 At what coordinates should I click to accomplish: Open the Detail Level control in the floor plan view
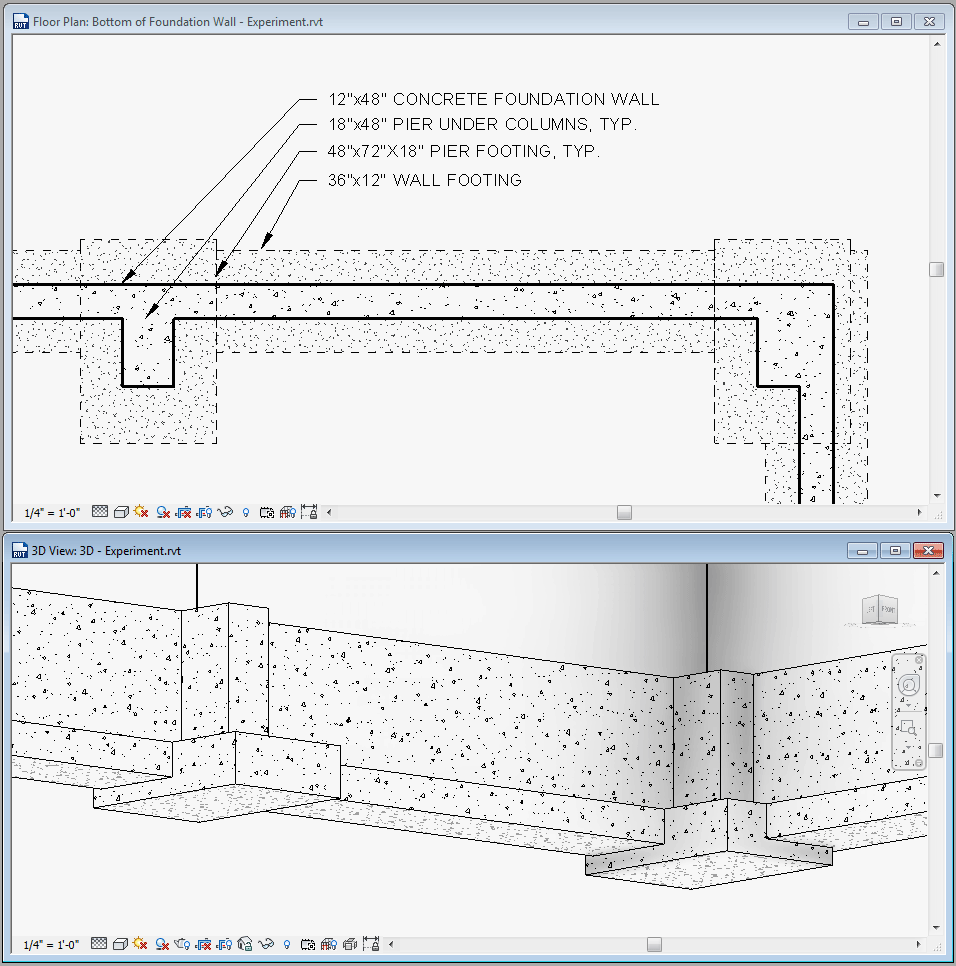point(99,511)
